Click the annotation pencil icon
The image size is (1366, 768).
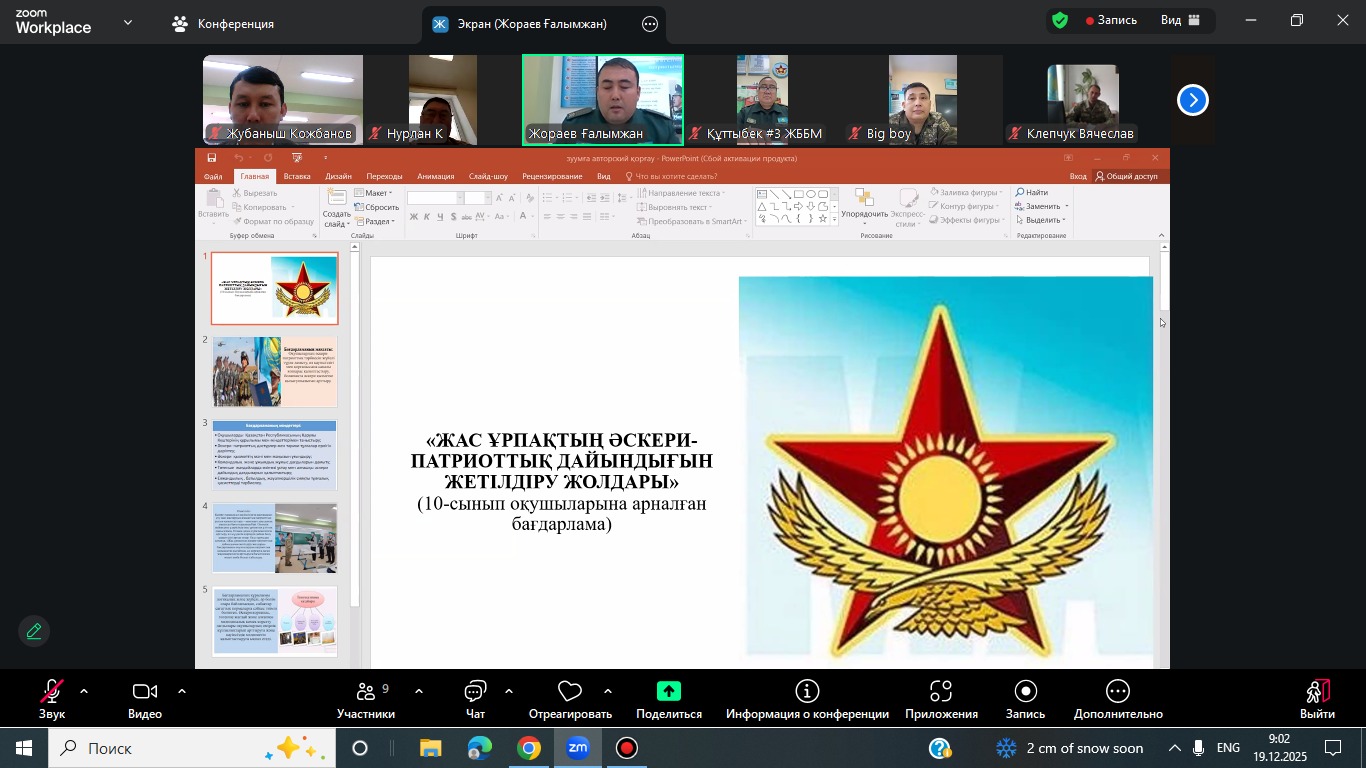tap(34, 631)
